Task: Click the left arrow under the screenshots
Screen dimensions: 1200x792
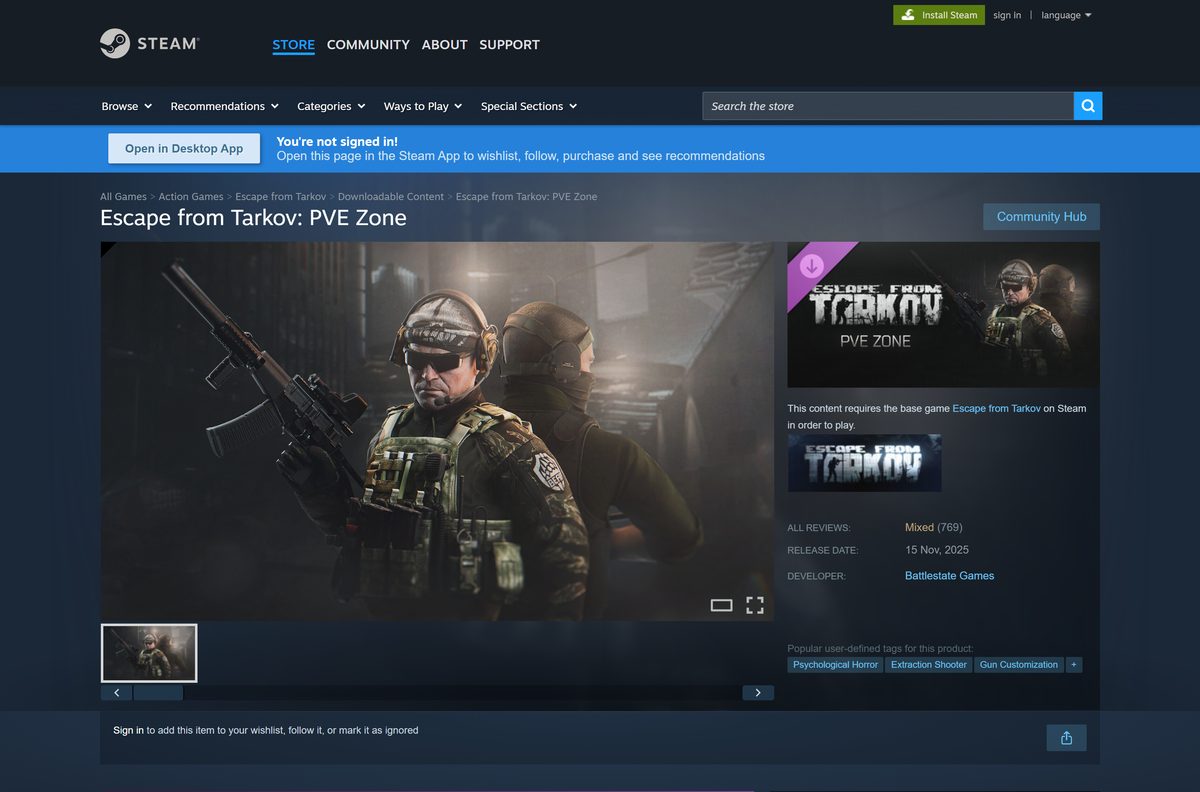Action: click(x=116, y=692)
